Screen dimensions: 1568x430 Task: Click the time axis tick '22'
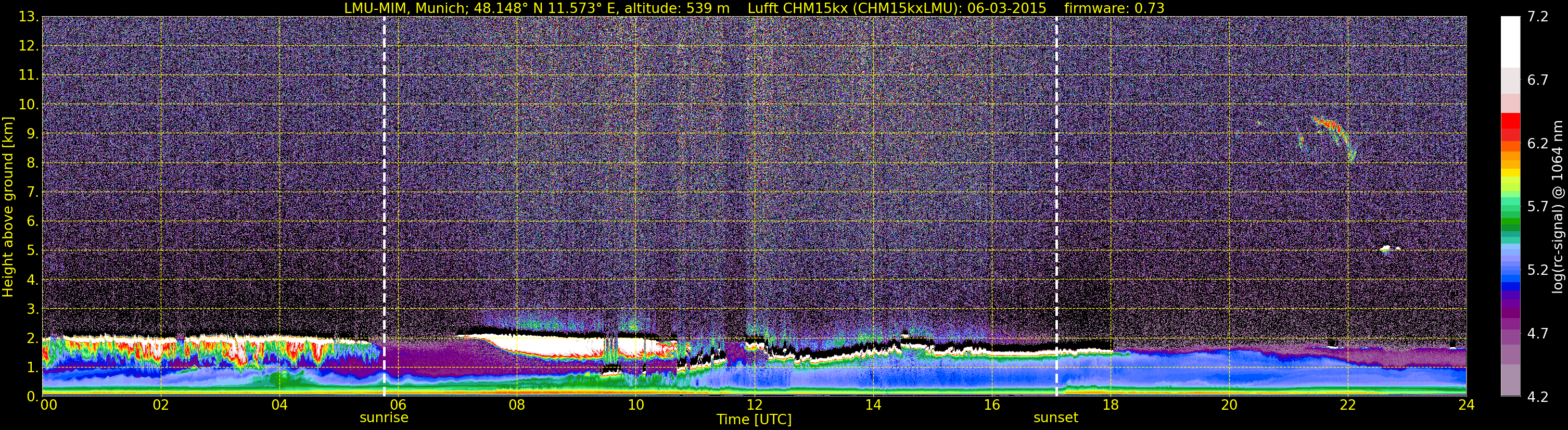coord(1348,405)
